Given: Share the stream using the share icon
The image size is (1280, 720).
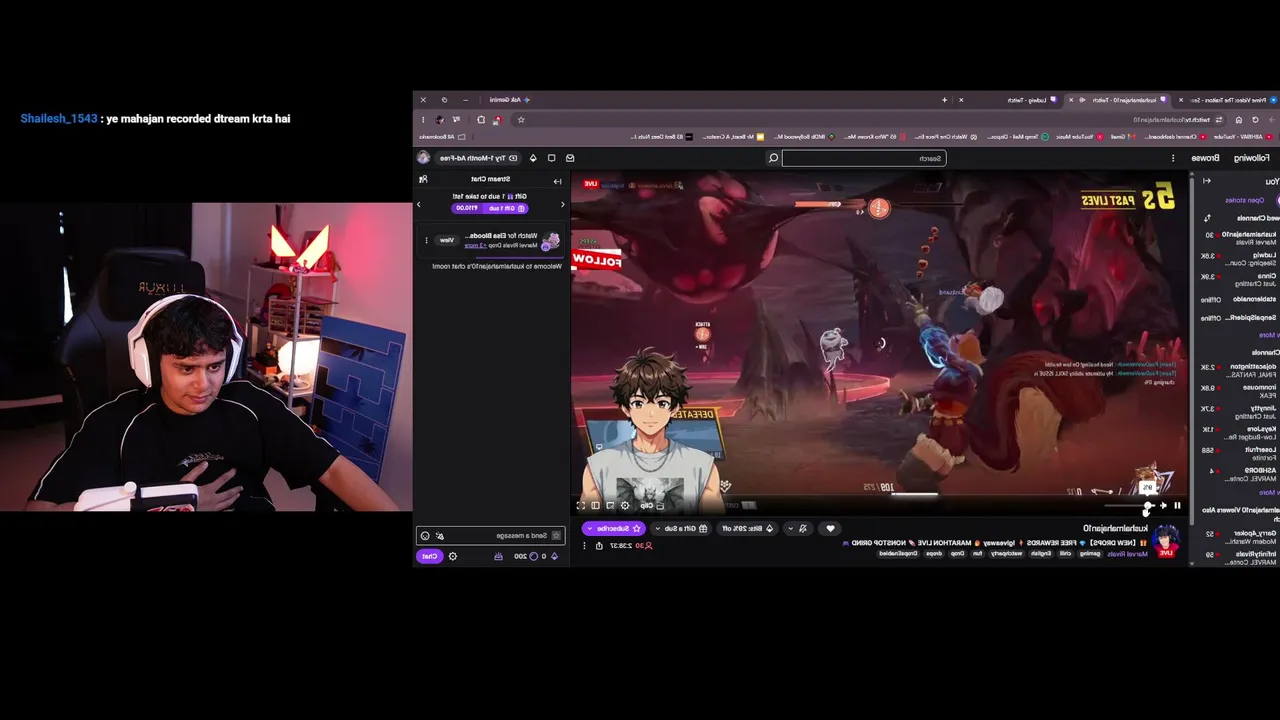Looking at the screenshot, I should click(x=599, y=545).
